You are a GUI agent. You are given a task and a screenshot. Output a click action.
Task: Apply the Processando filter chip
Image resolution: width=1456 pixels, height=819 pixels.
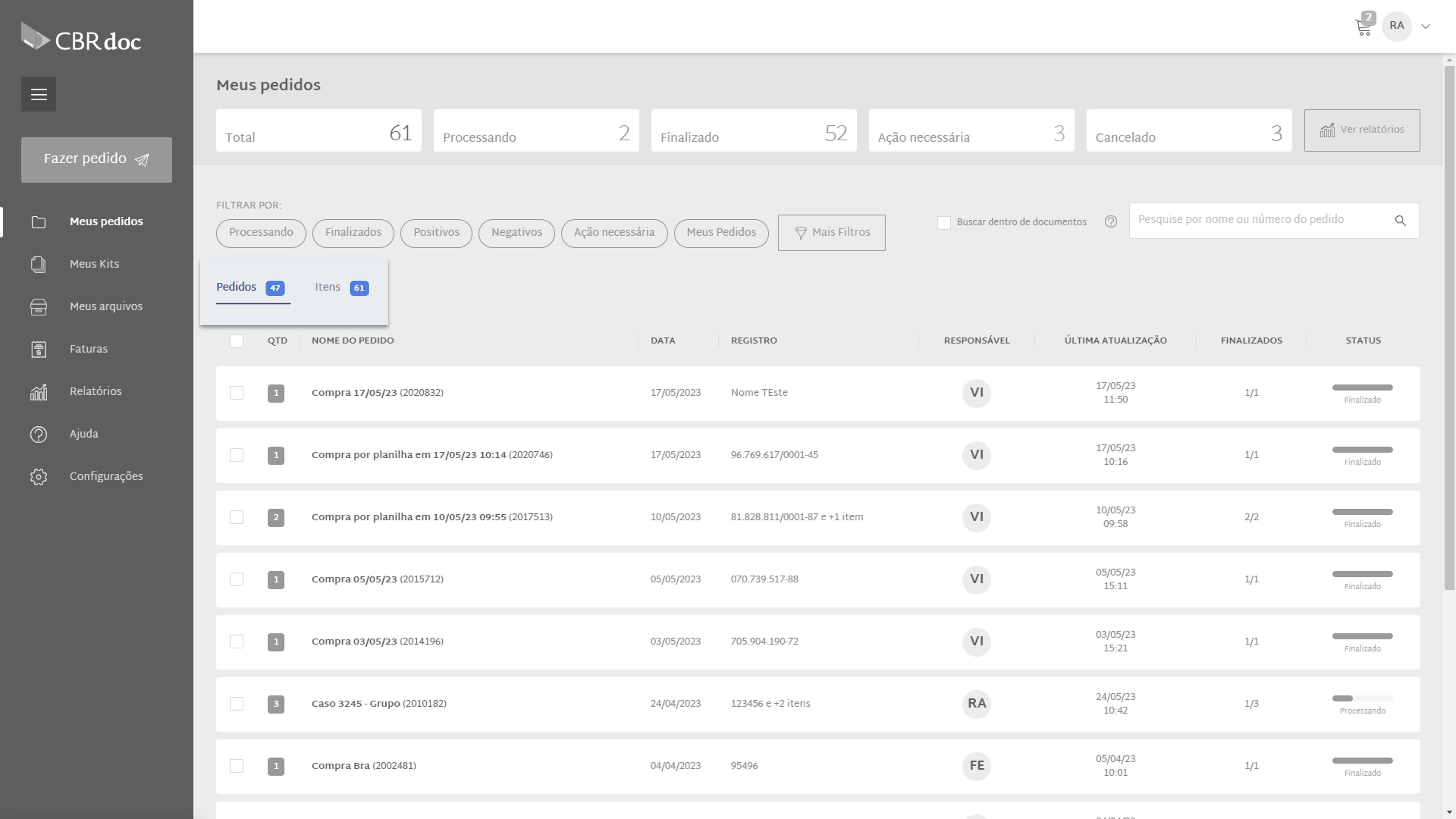(261, 233)
